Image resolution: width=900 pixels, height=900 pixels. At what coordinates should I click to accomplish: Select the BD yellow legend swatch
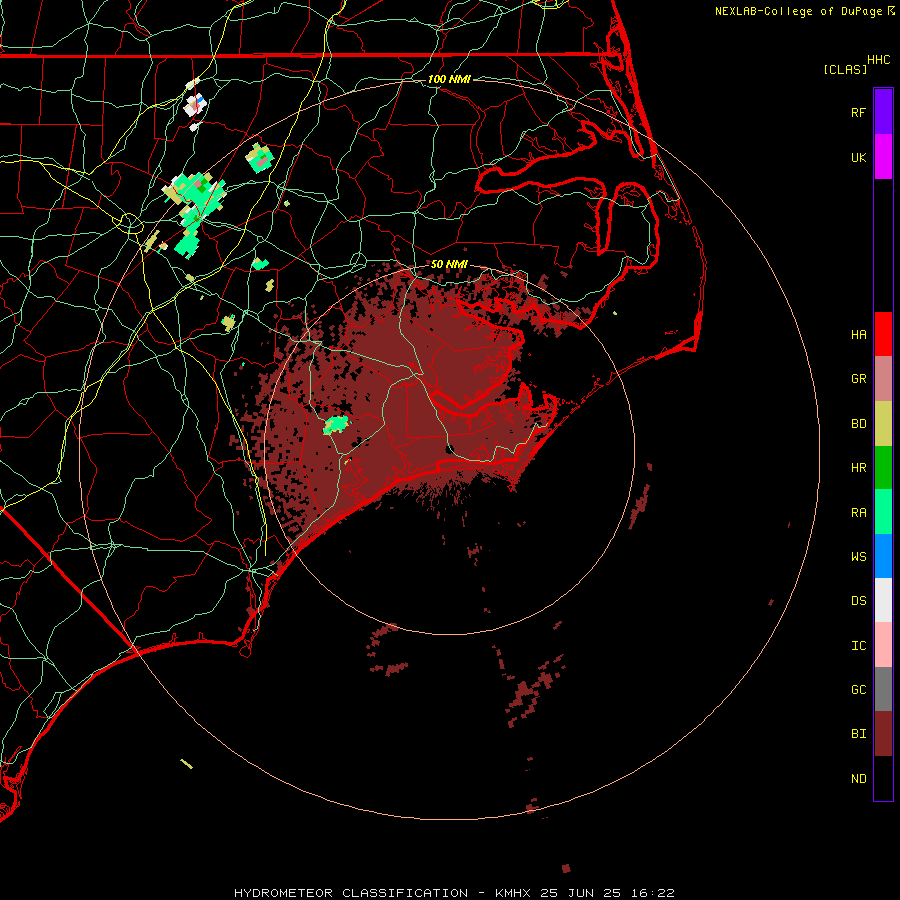click(x=883, y=424)
